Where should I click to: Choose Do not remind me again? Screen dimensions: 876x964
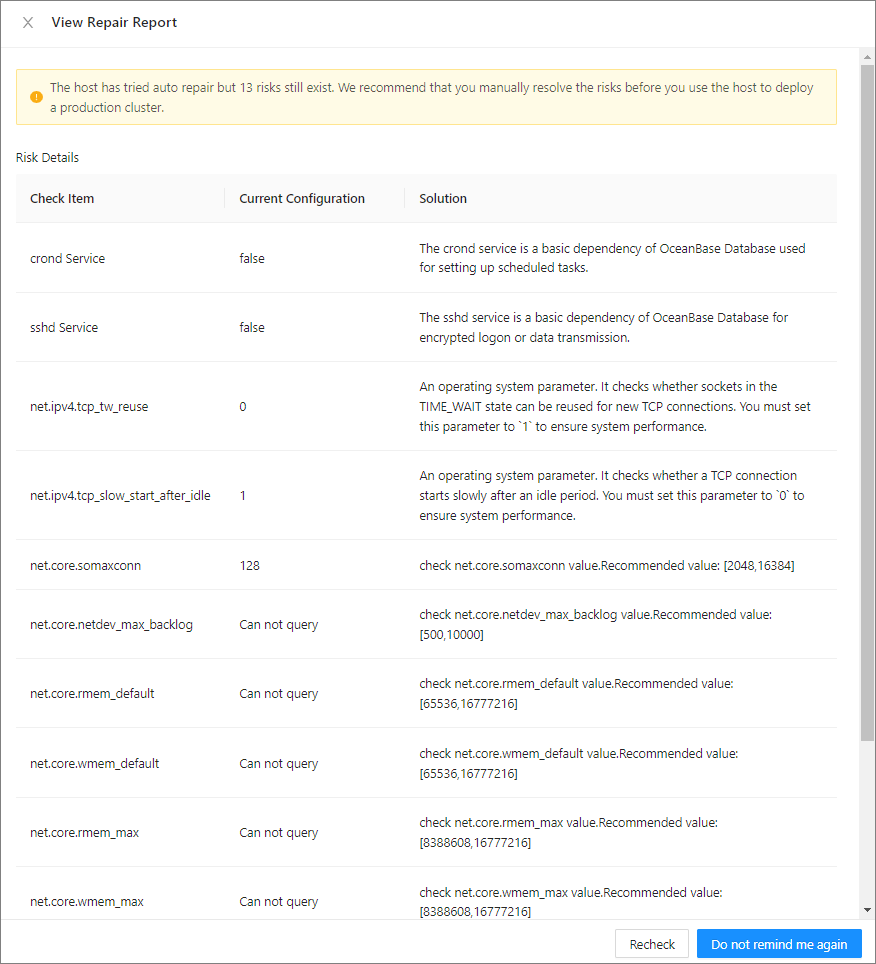pyautogui.click(x=779, y=944)
